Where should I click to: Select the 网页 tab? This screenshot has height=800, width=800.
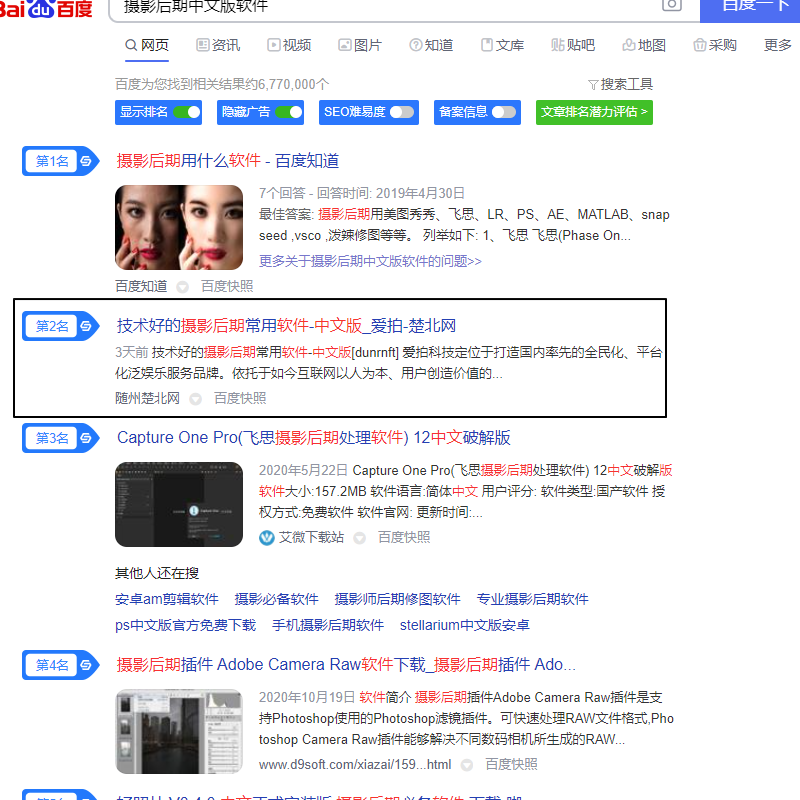pyautogui.click(x=147, y=45)
